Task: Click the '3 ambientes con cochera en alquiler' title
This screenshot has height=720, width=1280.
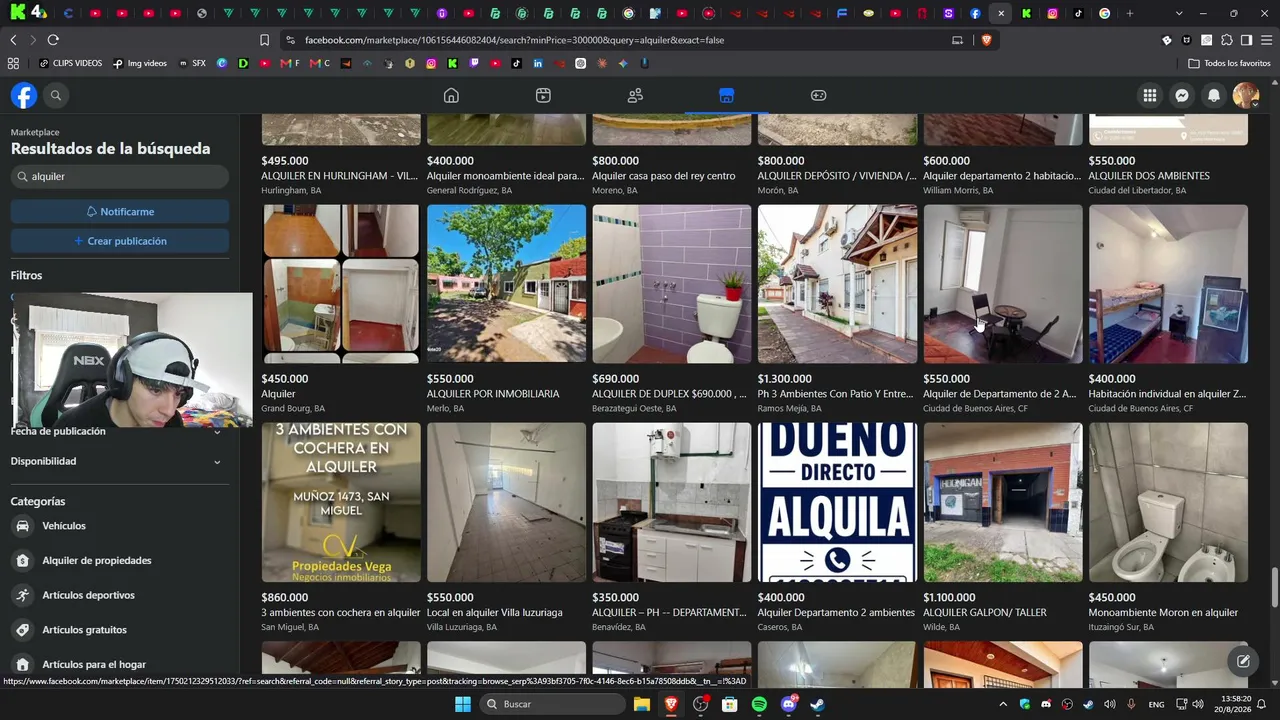Action: 341,613
